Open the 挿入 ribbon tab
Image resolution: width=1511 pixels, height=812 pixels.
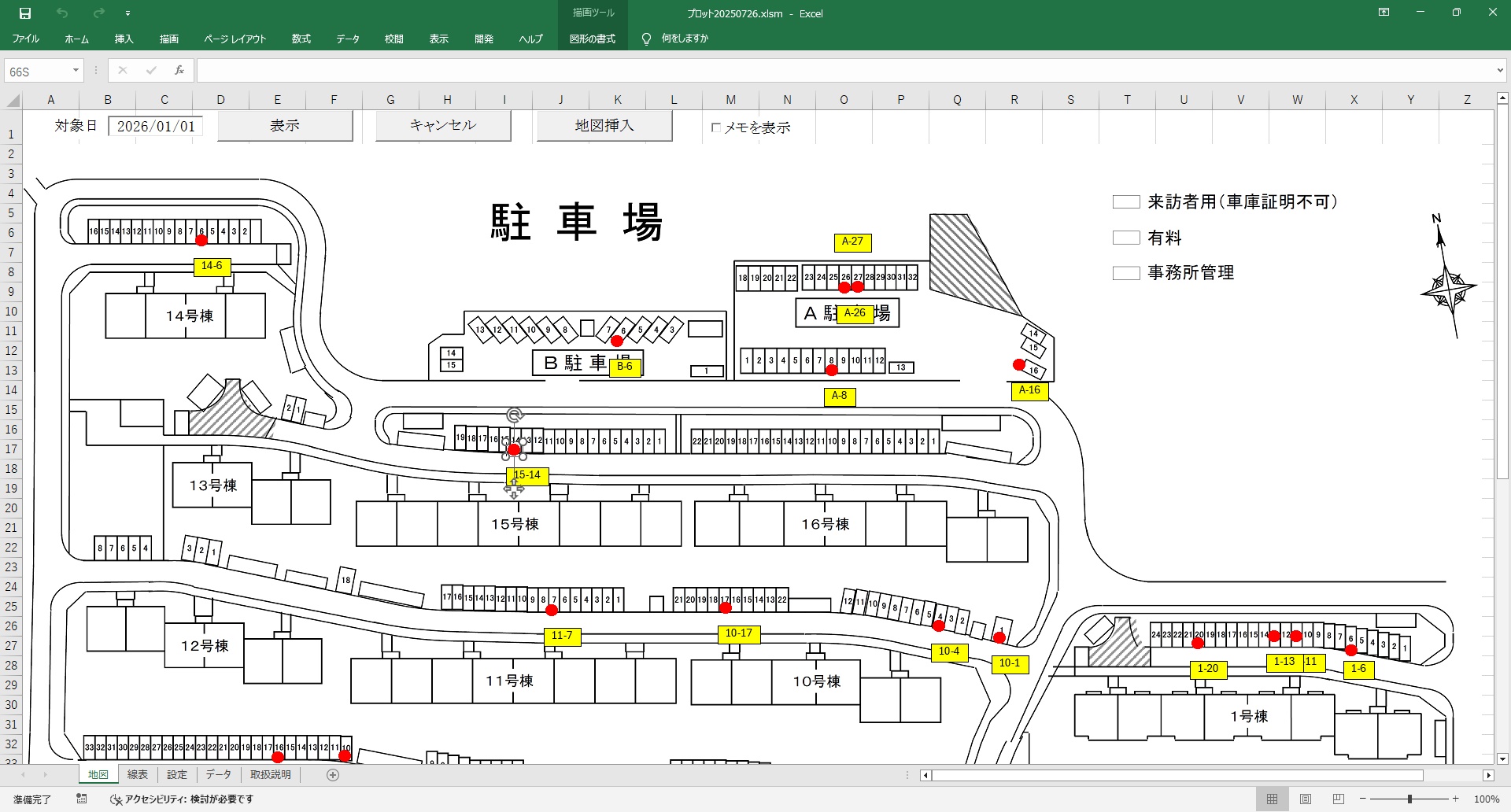point(124,39)
